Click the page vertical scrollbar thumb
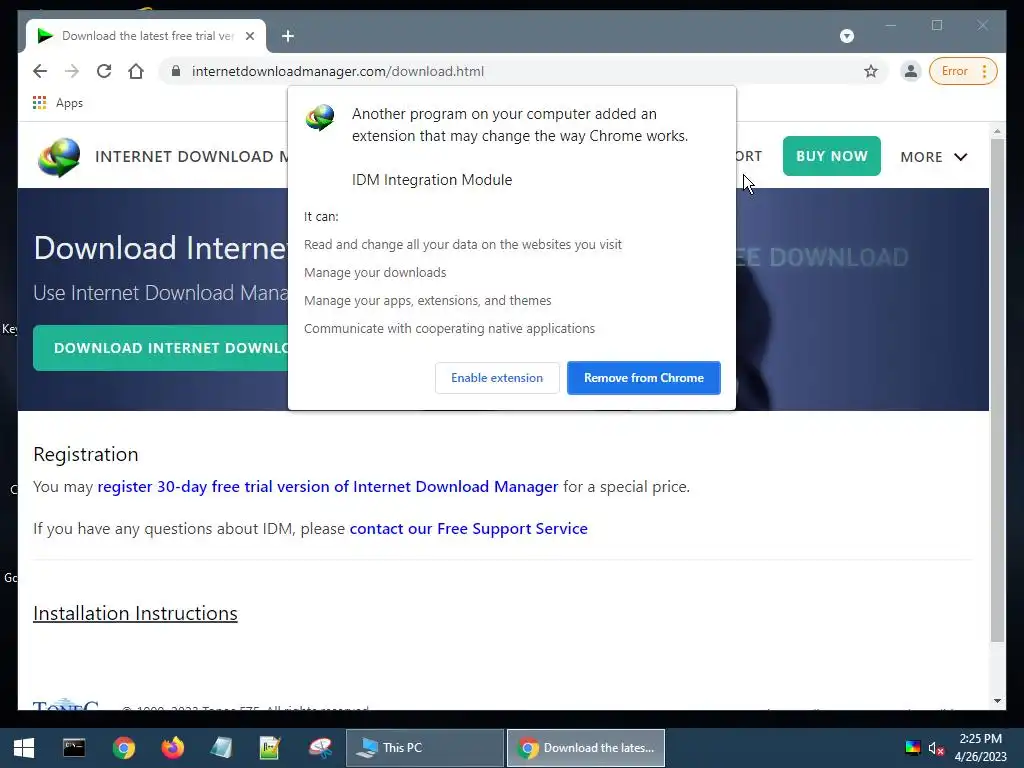This screenshot has height=768, width=1024. click(x=997, y=390)
